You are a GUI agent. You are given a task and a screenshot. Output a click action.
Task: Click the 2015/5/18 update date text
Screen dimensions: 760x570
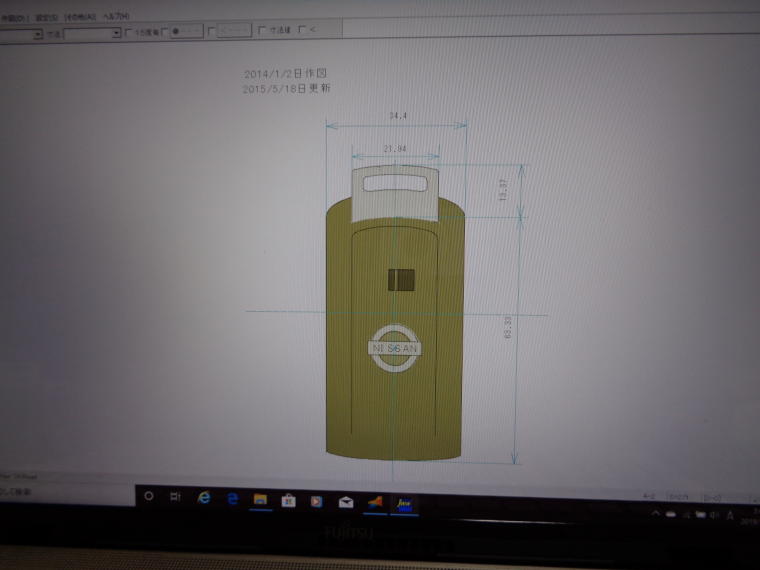point(286,88)
